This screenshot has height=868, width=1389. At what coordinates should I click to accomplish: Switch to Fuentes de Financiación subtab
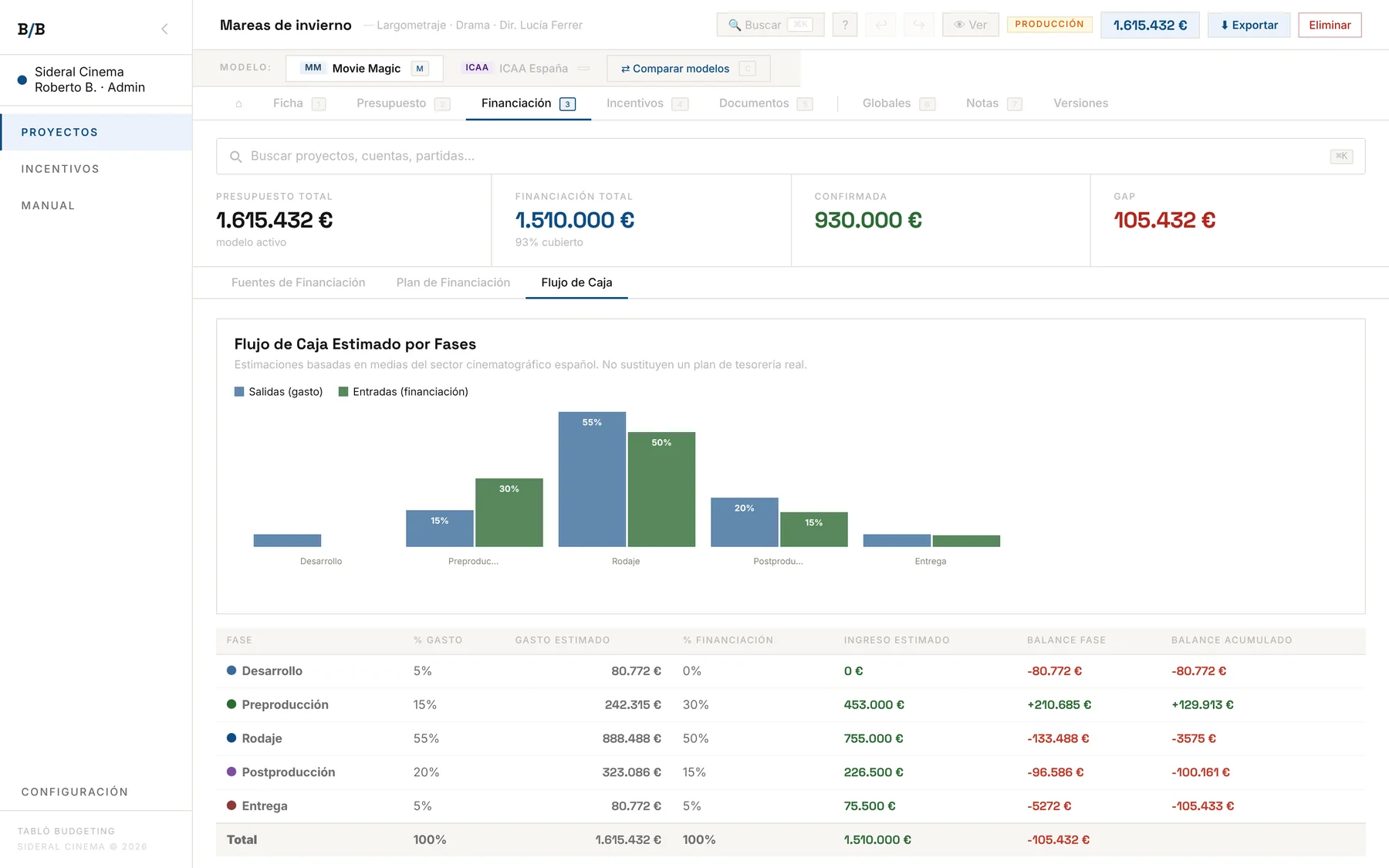pyautogui.click(x=299, y=282)
